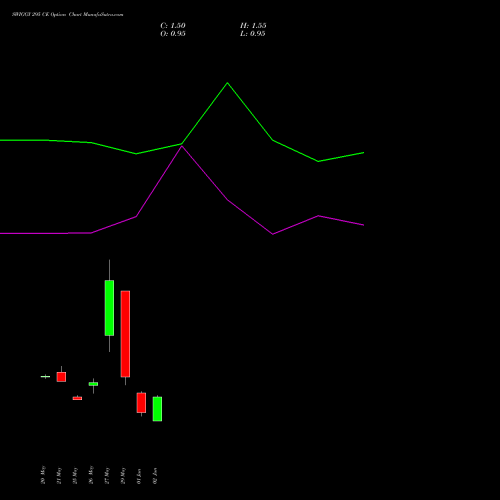Click the '26 May' date axis label
The image size is (500, 500).
point(91,475)
